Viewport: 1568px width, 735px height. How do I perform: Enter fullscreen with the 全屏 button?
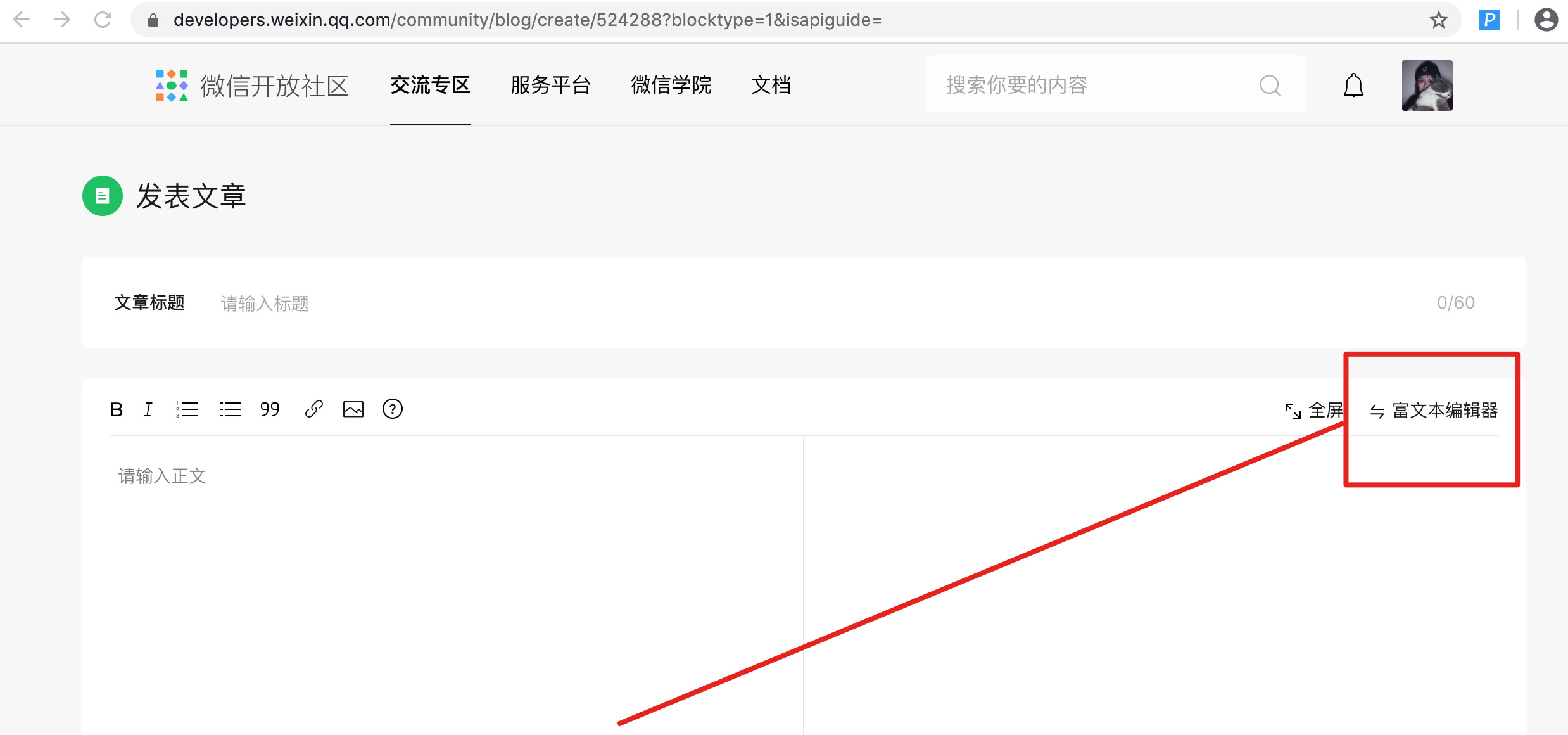coord(1313,411)
